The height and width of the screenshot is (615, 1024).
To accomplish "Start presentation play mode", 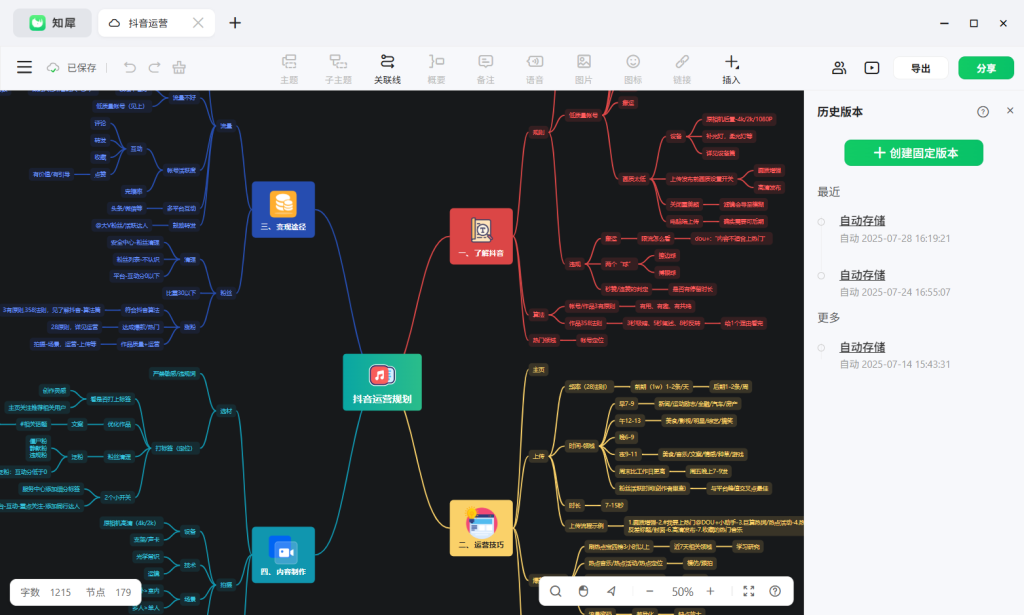I will click(x=872, y=68).
